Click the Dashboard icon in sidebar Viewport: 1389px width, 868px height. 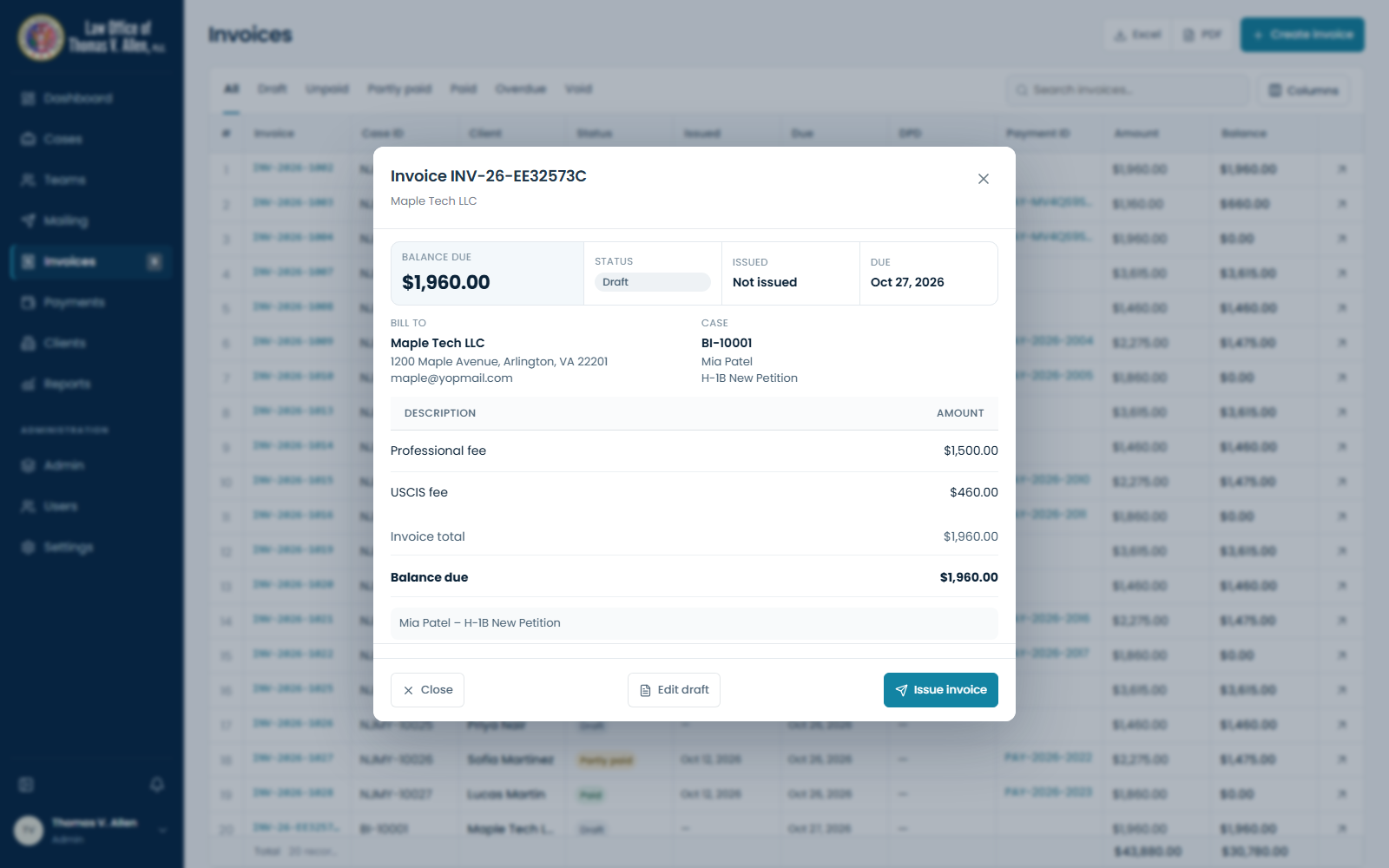click(28, 98)
